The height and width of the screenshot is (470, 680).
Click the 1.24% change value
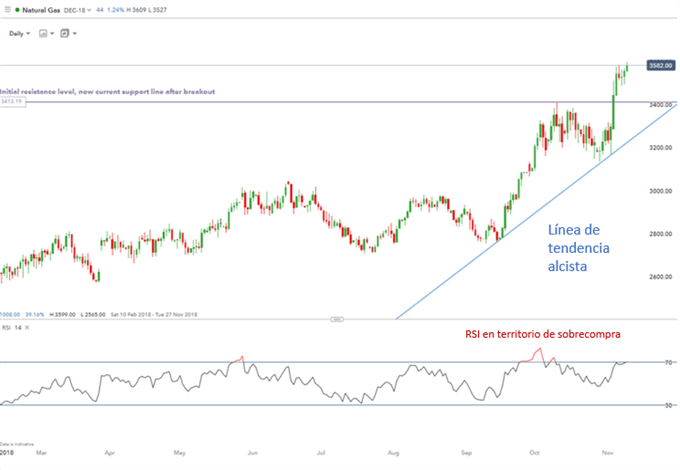[115, 10]
